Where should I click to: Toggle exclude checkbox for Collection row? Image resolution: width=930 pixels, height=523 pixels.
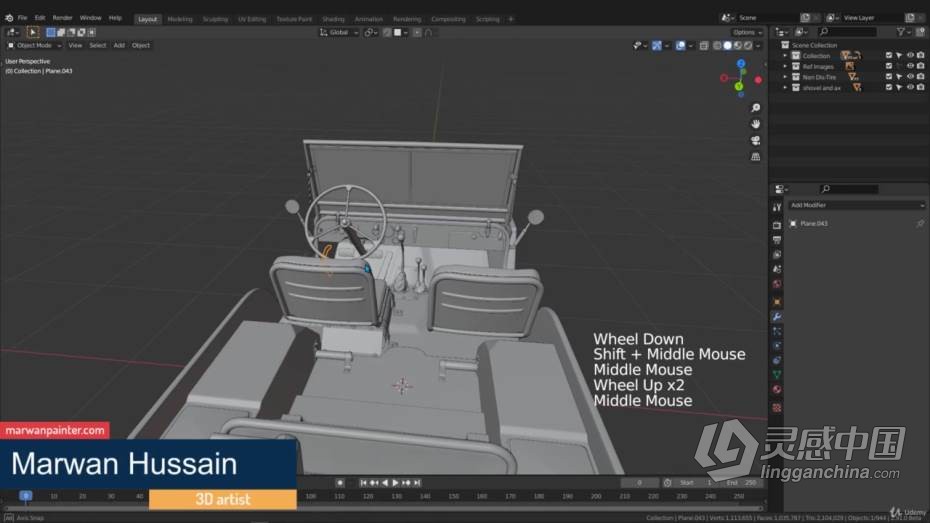point(888,56)
